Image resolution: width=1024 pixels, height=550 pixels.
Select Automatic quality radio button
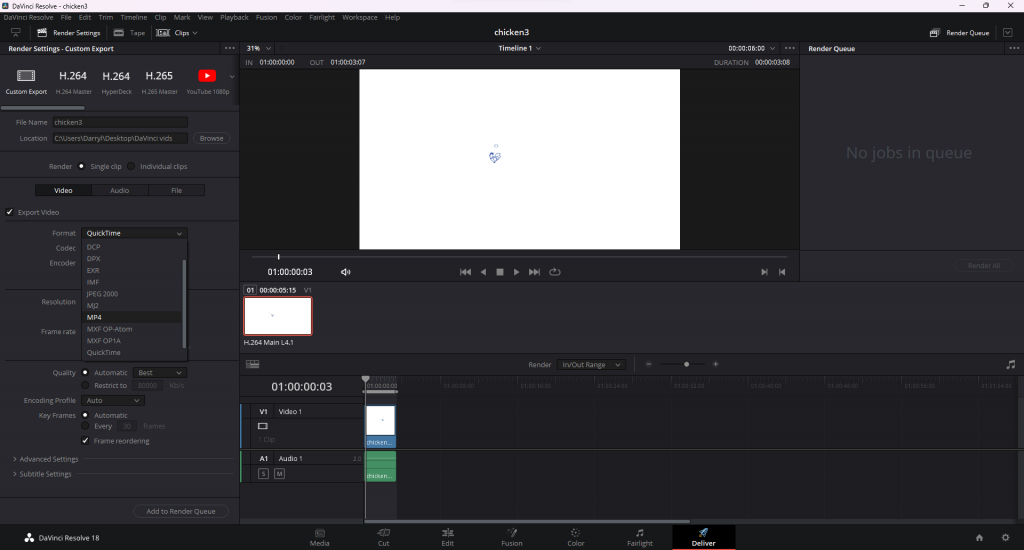click(85, 372)
